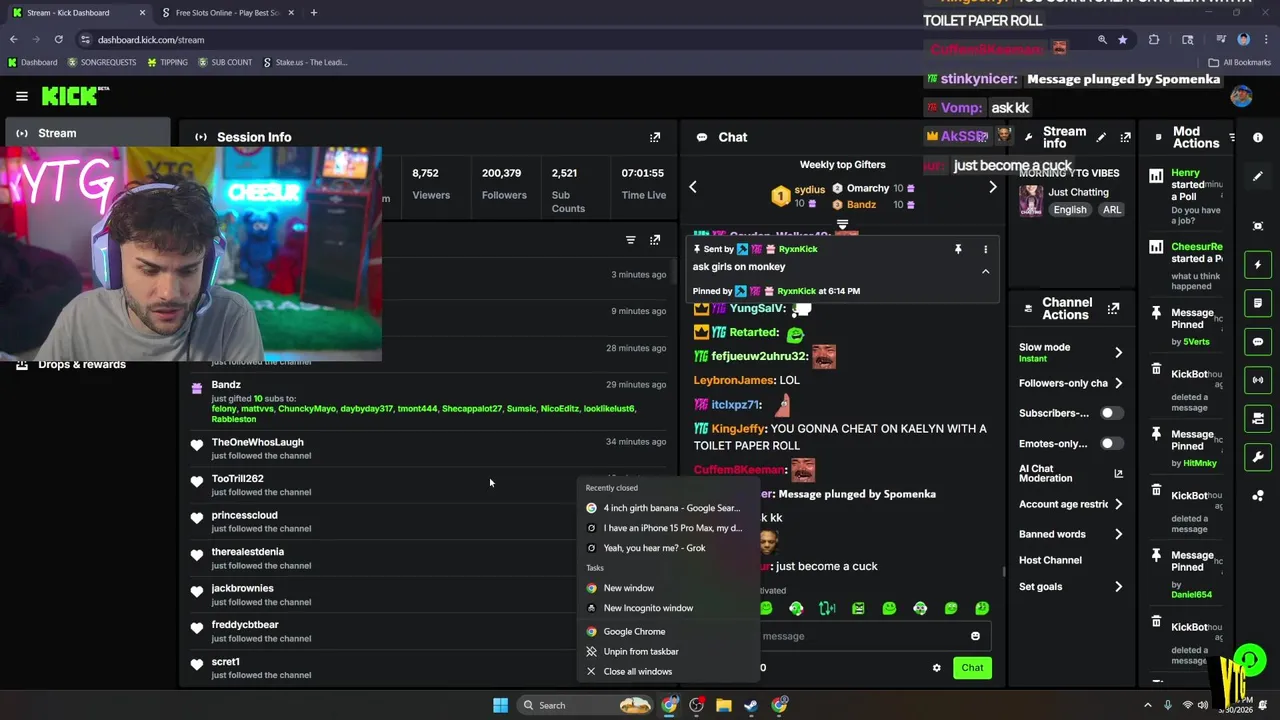Collapse the pinned message chevron
The height and width of the screenshot is (720, 1280).
coord(985,271)
